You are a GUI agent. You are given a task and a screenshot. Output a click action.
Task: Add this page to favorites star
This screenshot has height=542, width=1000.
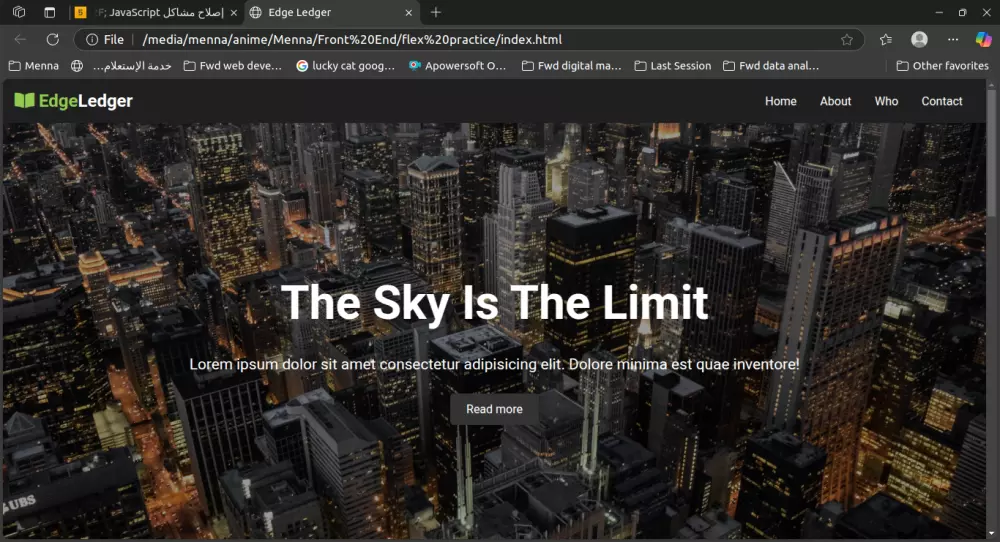point(847,40)
